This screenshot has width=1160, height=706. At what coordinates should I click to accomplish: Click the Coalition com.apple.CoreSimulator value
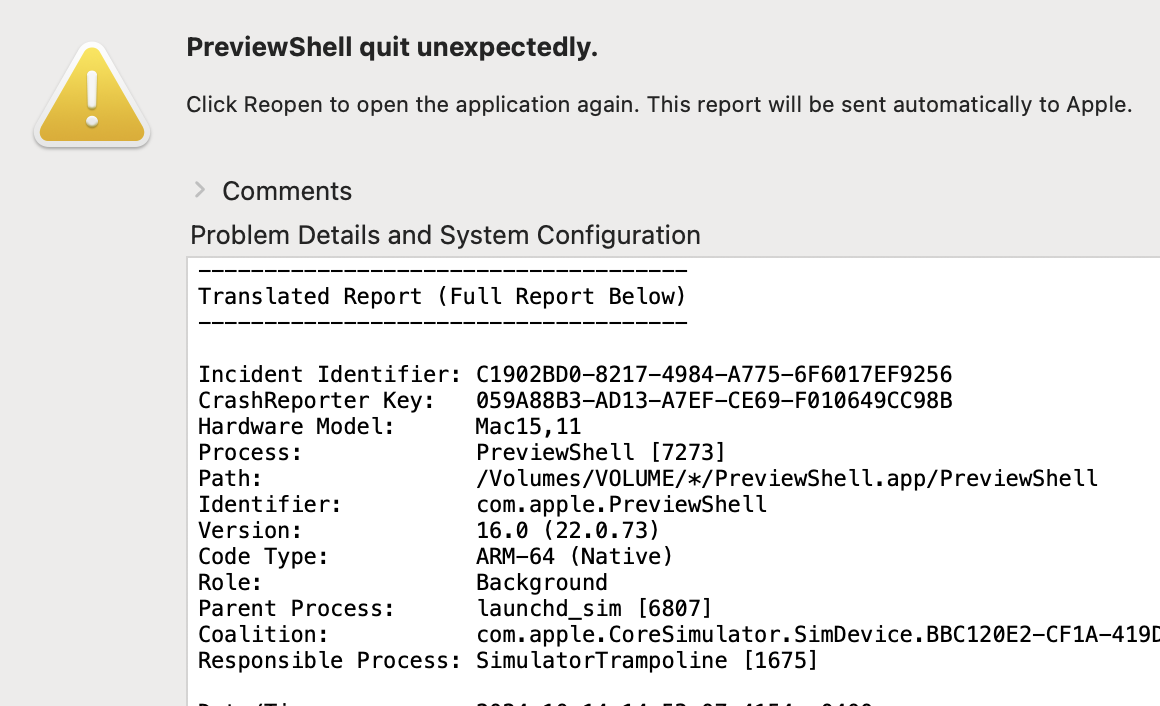817,634
